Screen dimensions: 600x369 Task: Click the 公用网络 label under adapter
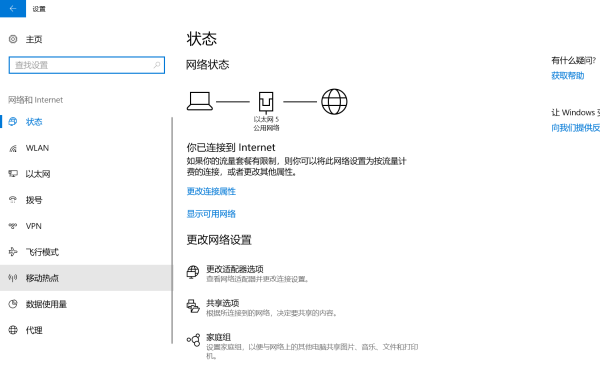pos(266,128)
